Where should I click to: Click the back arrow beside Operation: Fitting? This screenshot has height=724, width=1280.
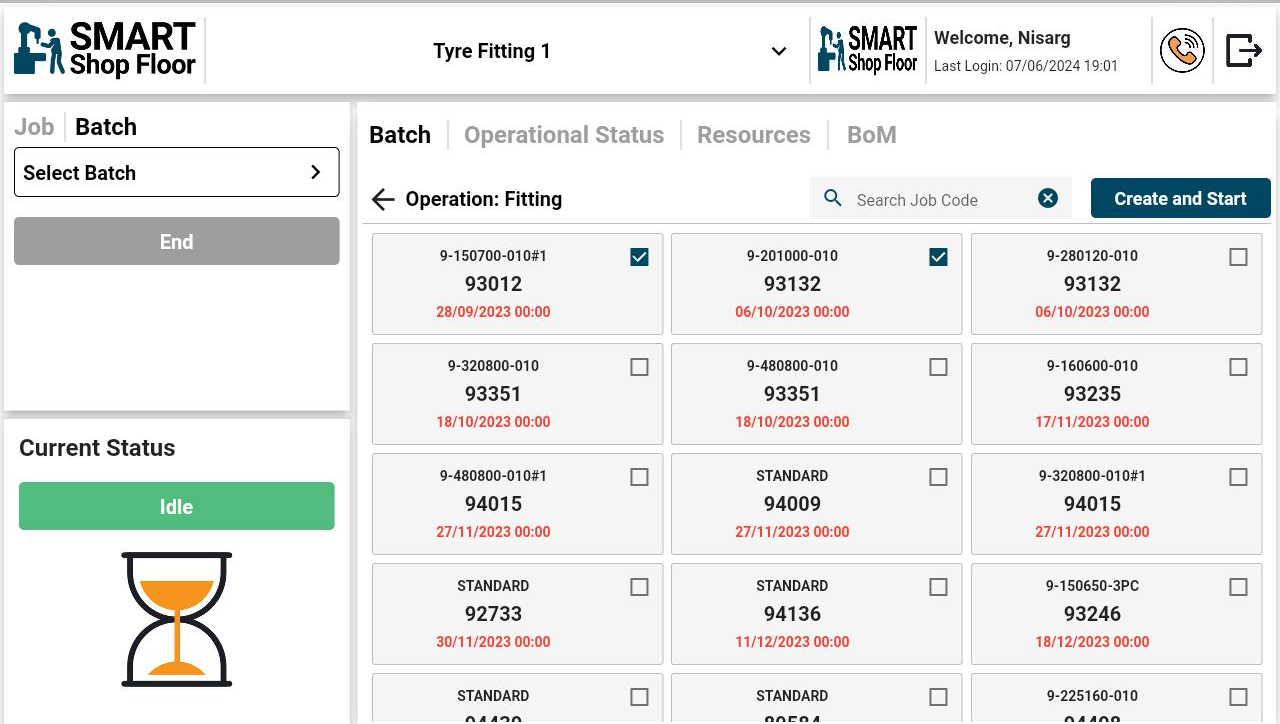pos(383,200)
